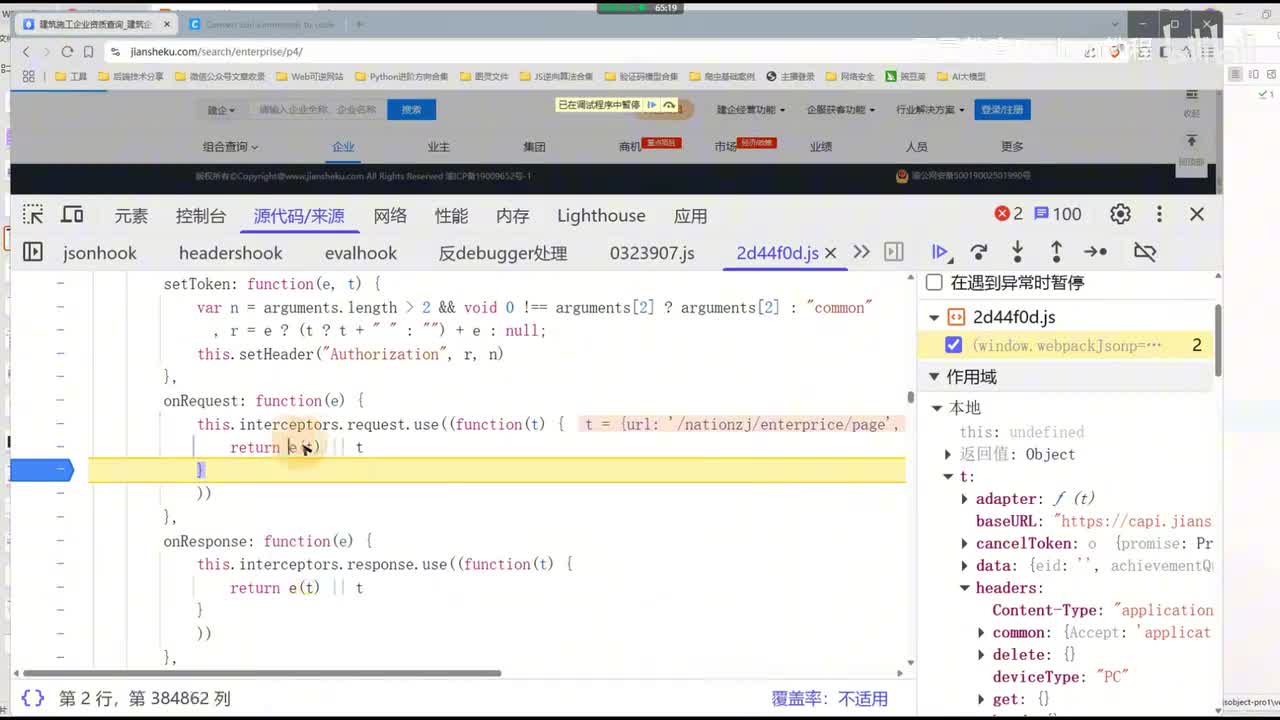Activate the DevTools inspect element picker
Screen dimensions: 1280x720
click(33, 215)
